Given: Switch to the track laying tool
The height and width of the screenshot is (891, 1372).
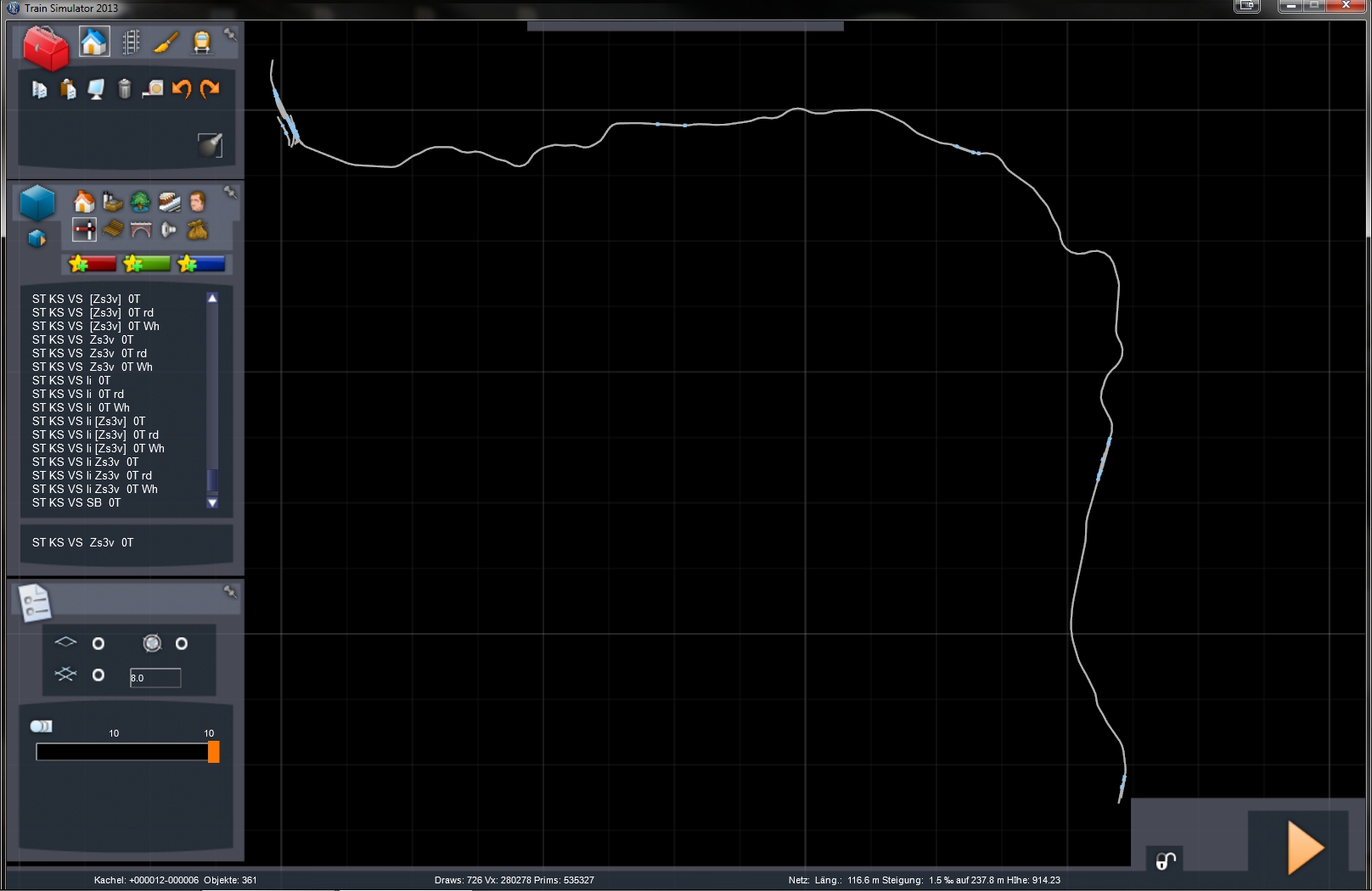Looking at the screenshot, I should [x=131, y=42].
